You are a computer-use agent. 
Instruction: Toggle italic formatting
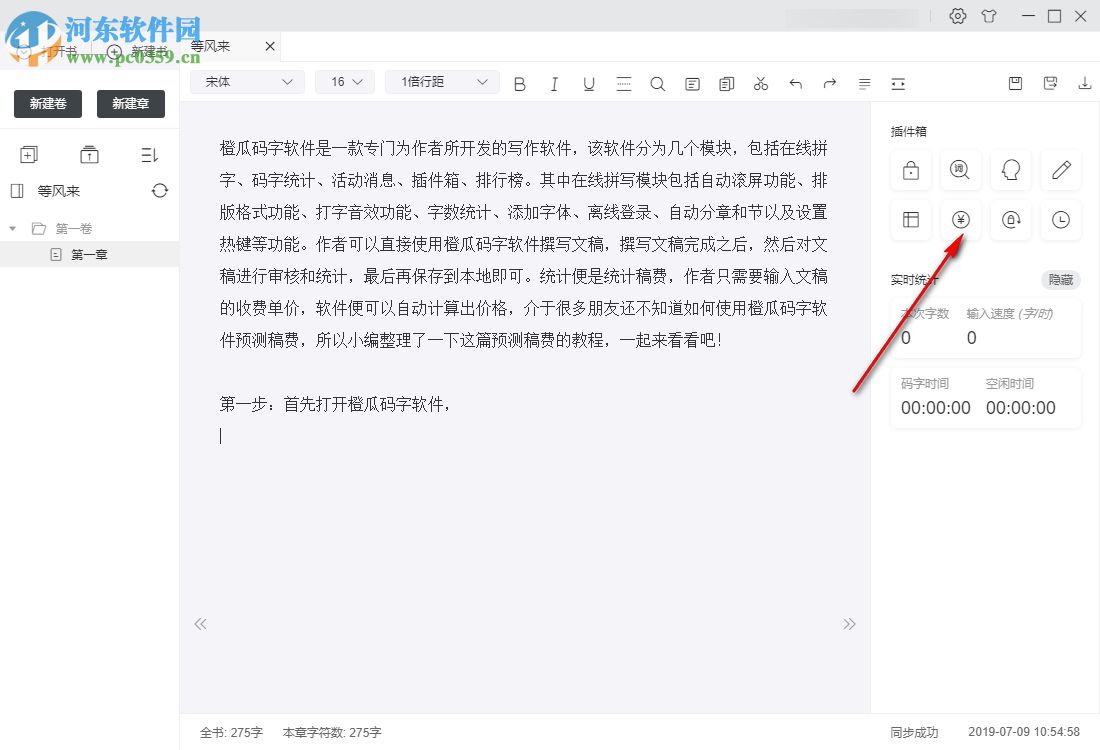[554, 84]
